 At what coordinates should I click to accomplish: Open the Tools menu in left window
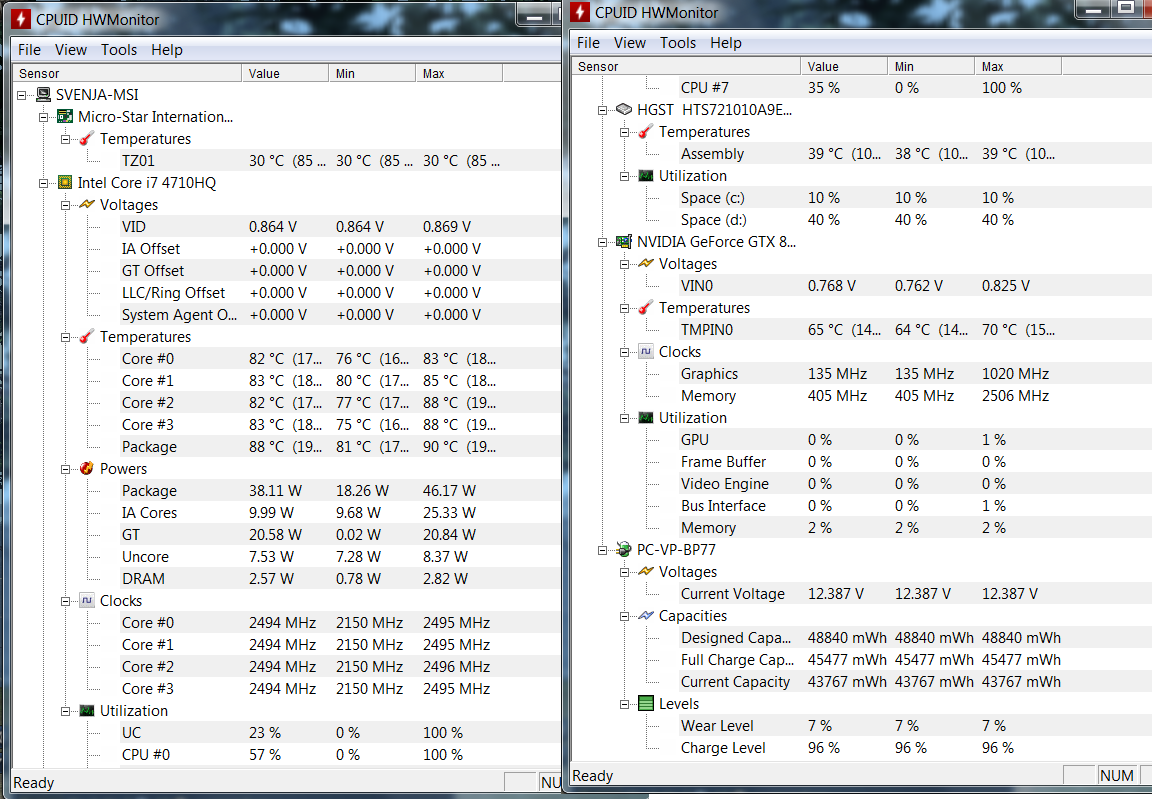(x=119, y=49)
